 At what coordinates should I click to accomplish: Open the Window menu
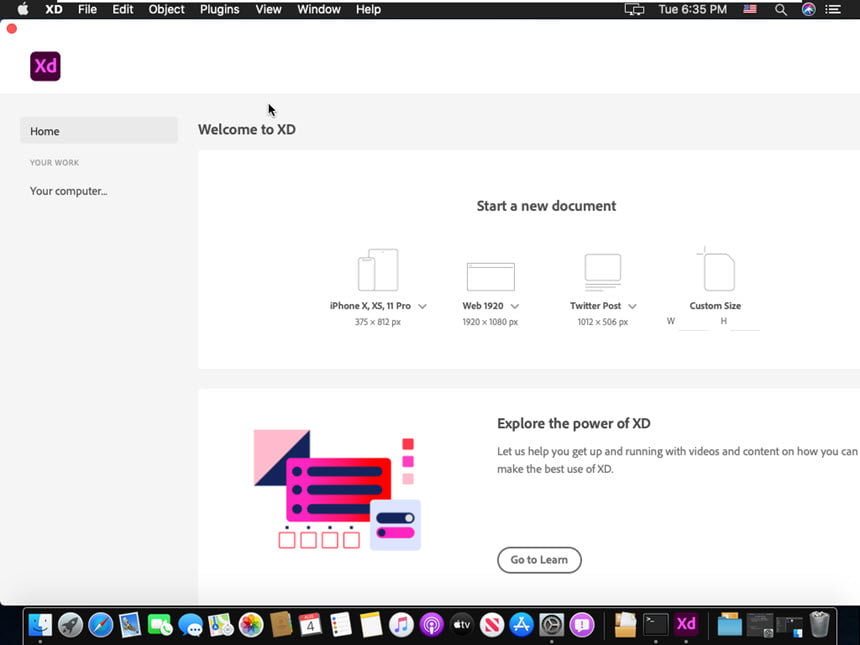(x=319, y=9)
